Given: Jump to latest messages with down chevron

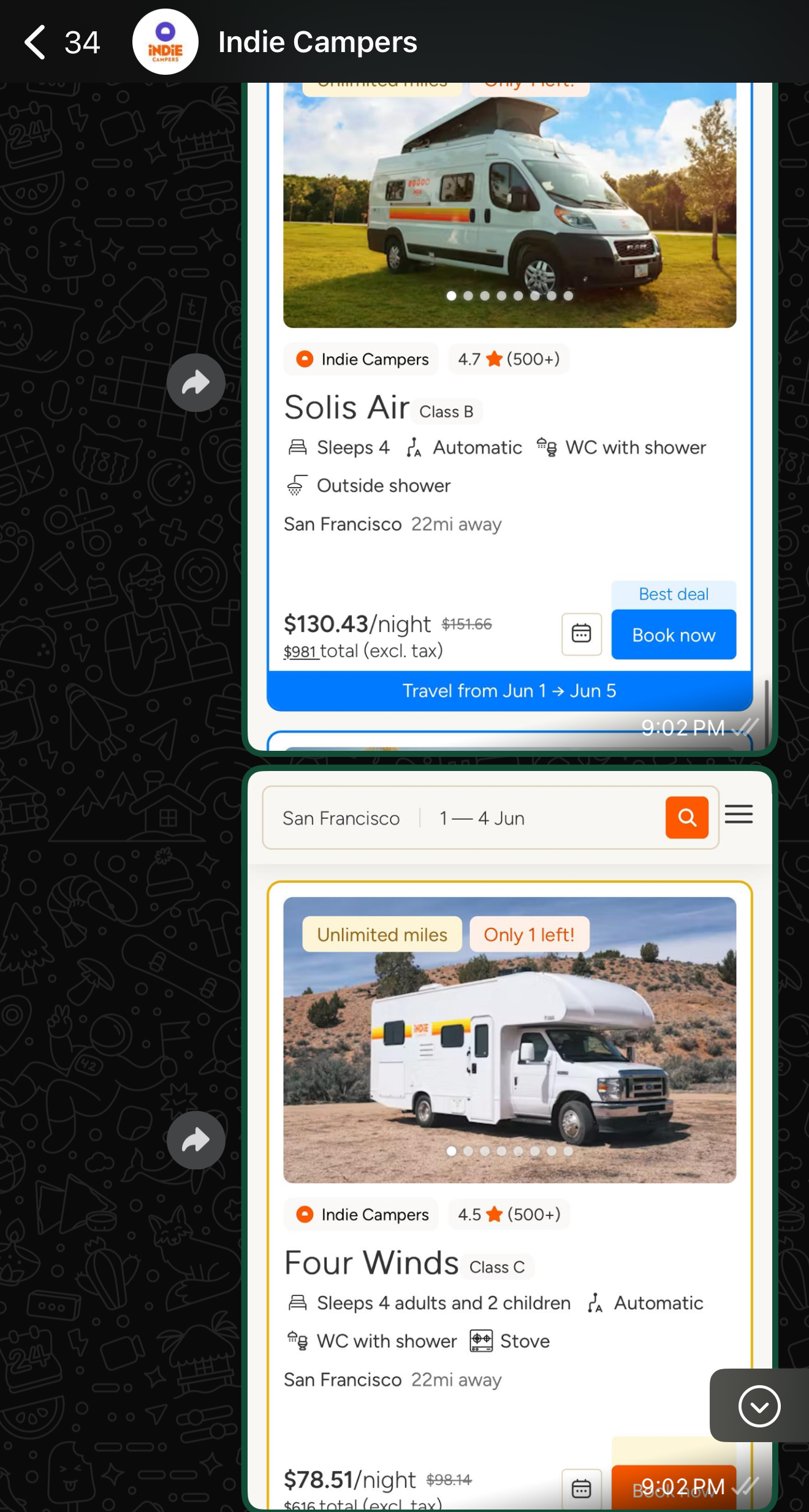Looking at the screenshot, I should point(759,1406).
